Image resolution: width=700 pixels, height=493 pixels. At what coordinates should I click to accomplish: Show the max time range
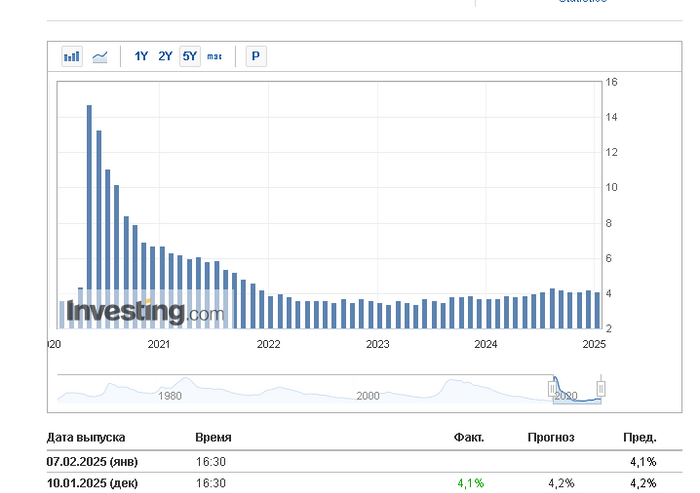click(x=215, y=56)
